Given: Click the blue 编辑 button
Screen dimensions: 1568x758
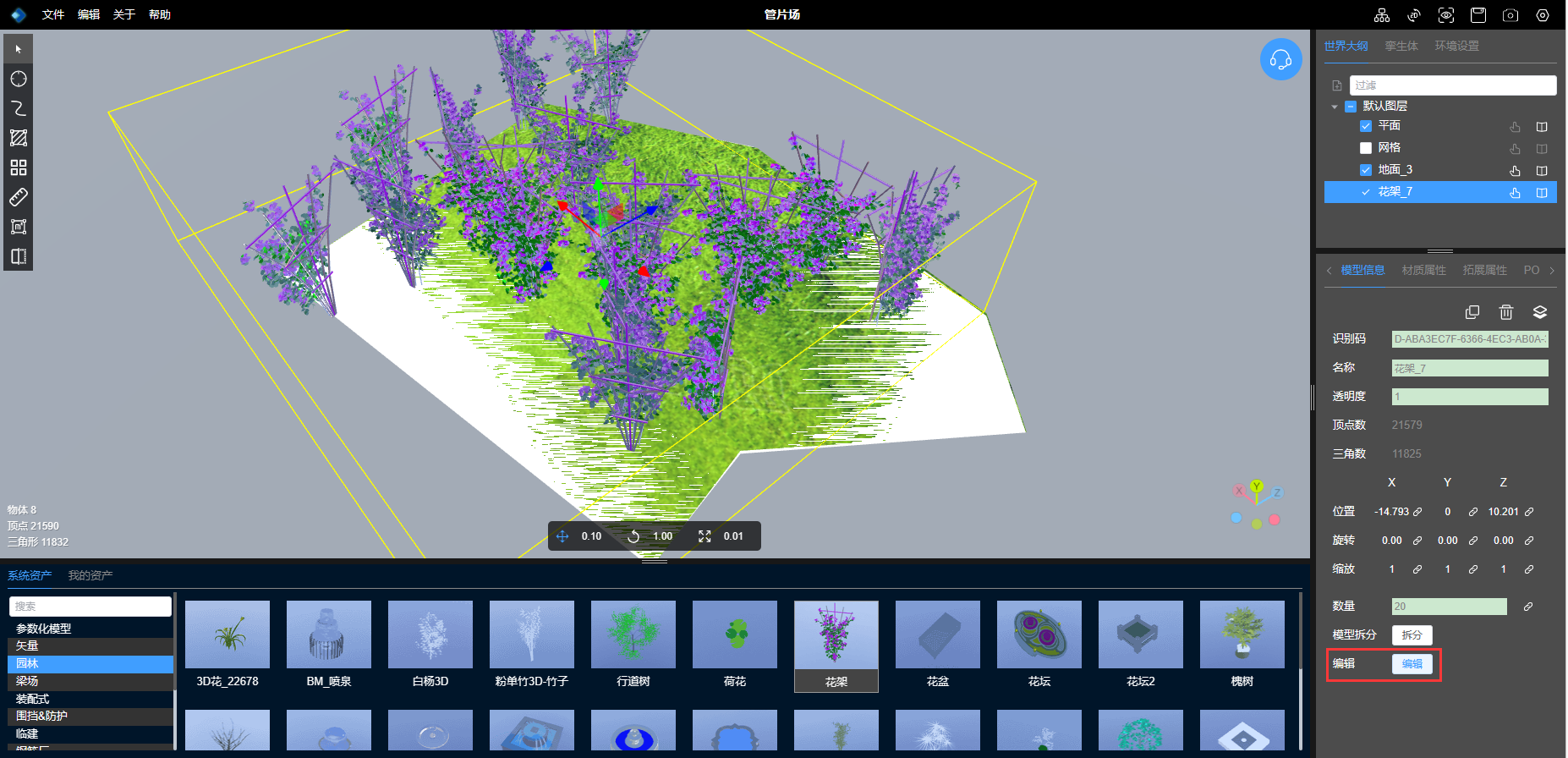Looking at the screenshot, I should tap(1412, 664).
